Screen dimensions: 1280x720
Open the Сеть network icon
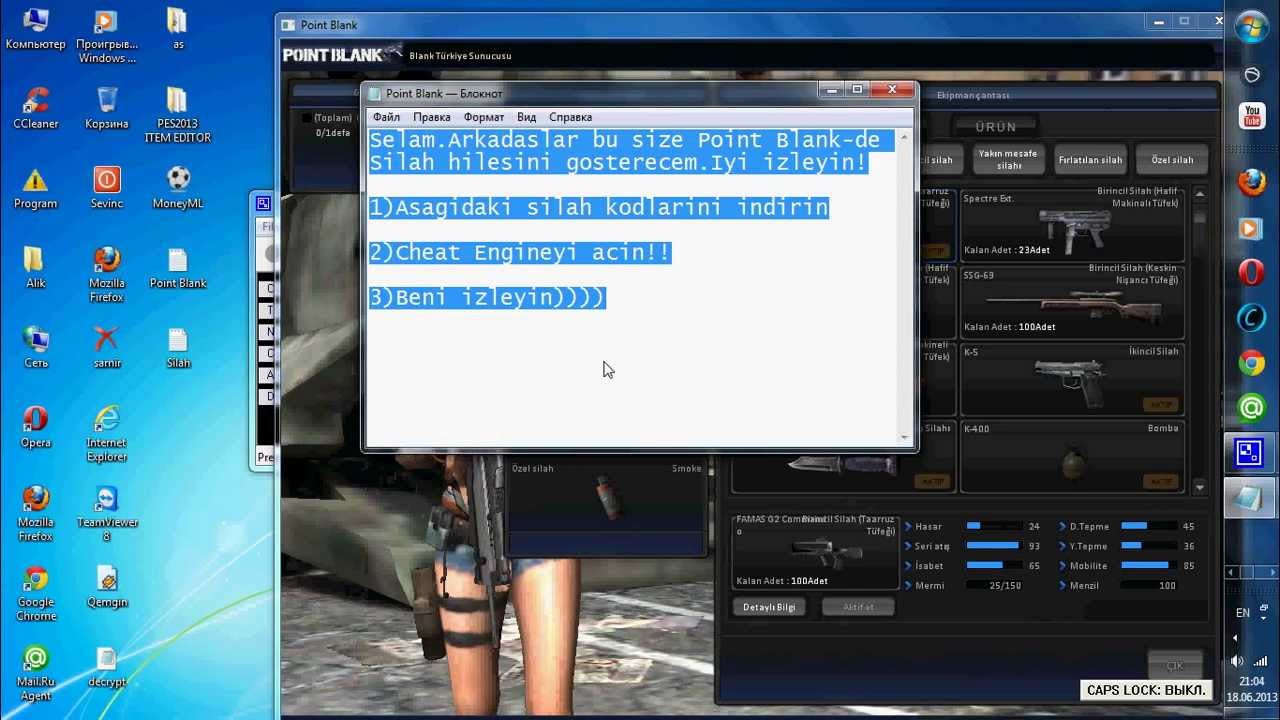[36, 349]
